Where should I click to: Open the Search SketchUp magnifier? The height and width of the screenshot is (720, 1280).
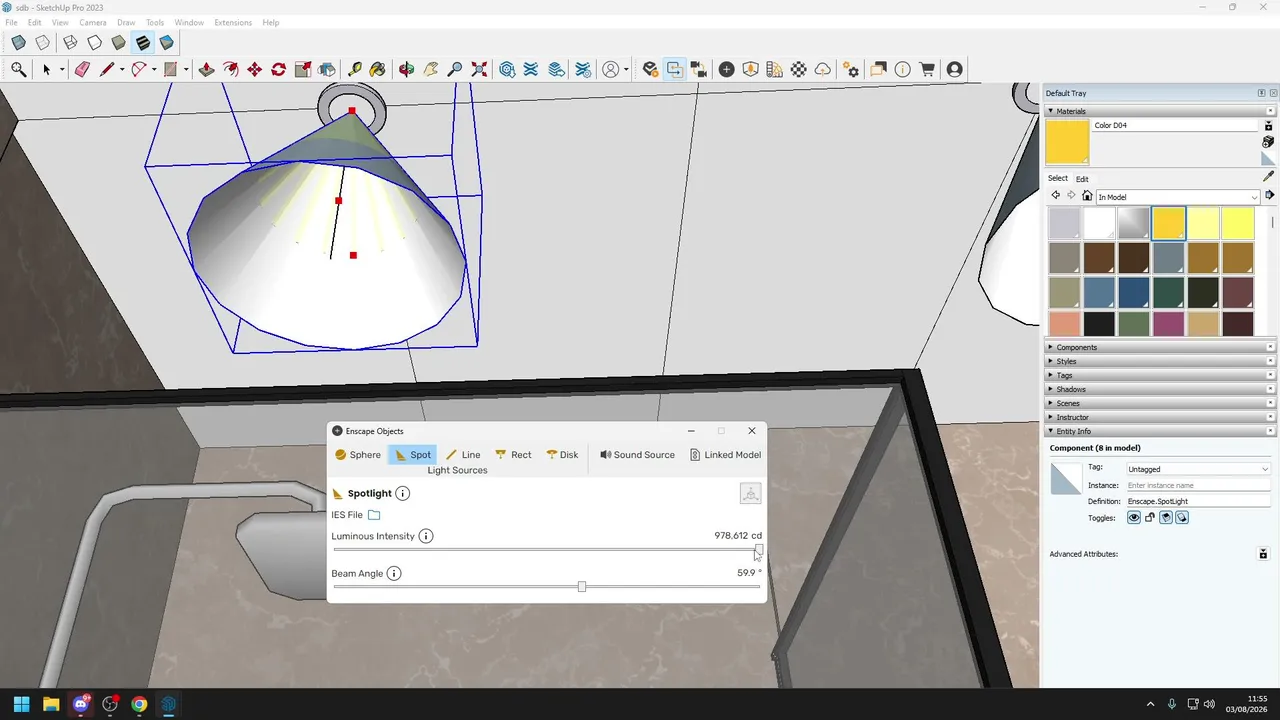click(18, 69)
